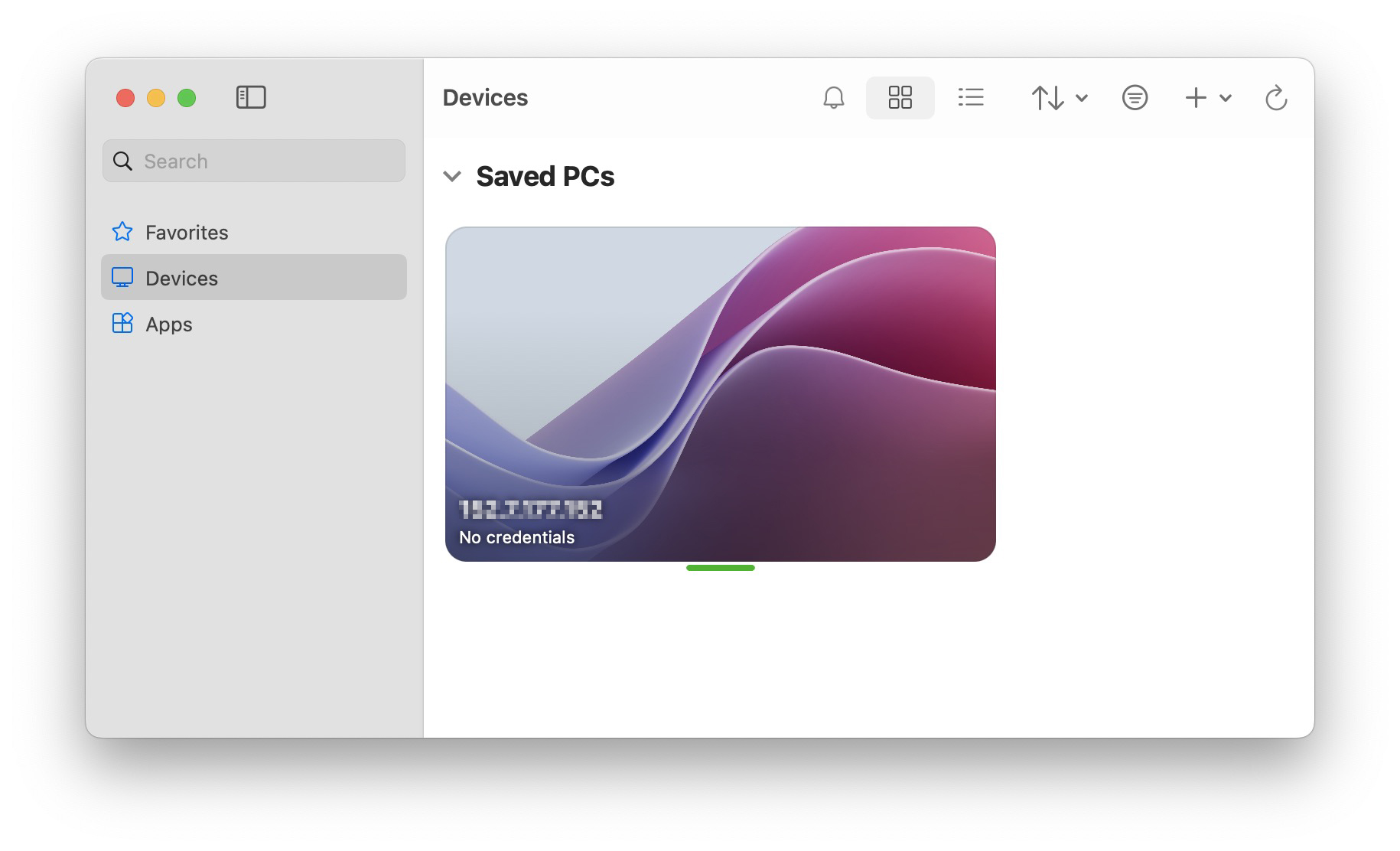Refresh the devices list
The width and height of the screenshot is (1400, 851).
1276,98
